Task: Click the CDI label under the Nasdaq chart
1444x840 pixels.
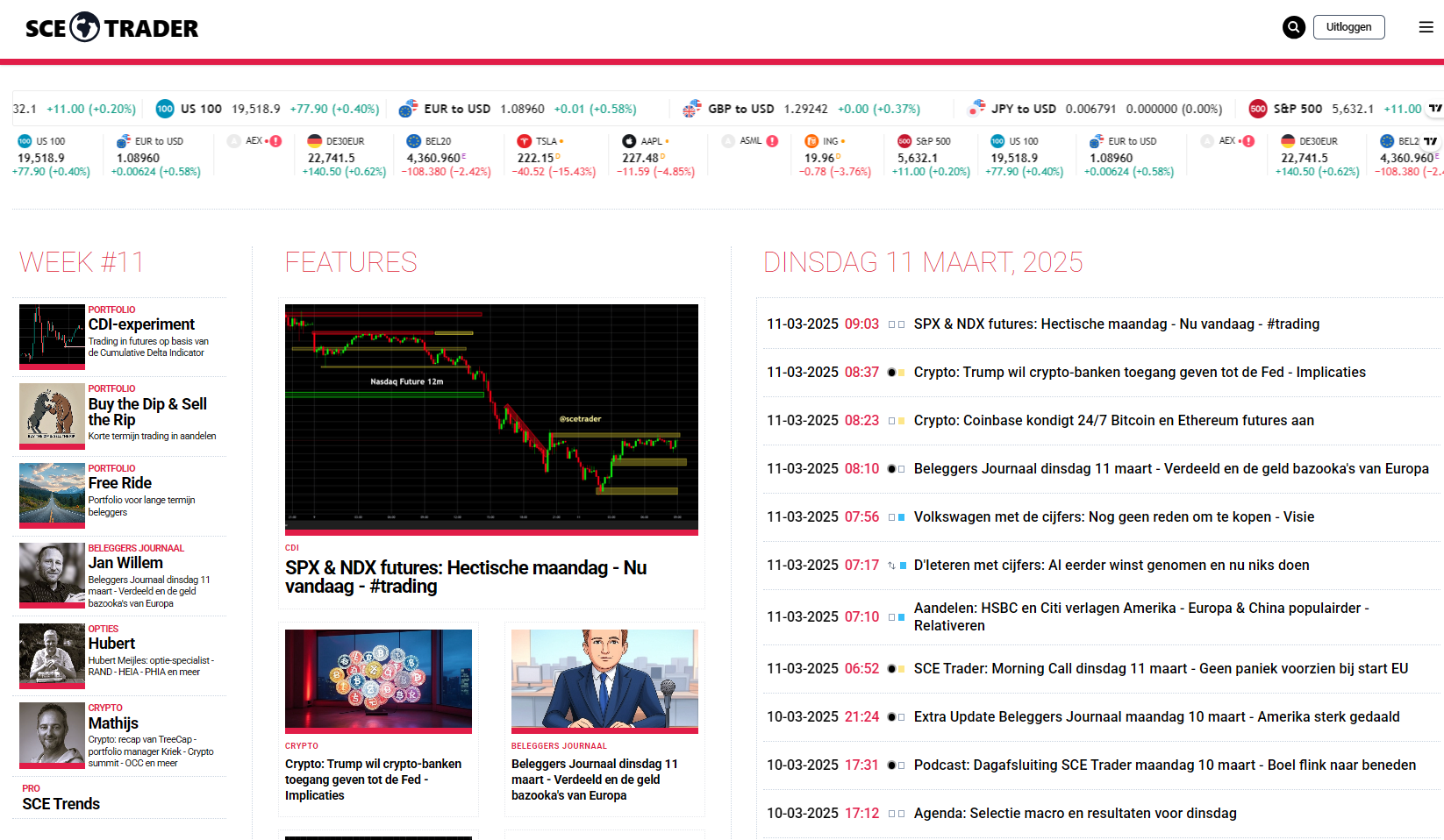Action: [x=292, y=547]
